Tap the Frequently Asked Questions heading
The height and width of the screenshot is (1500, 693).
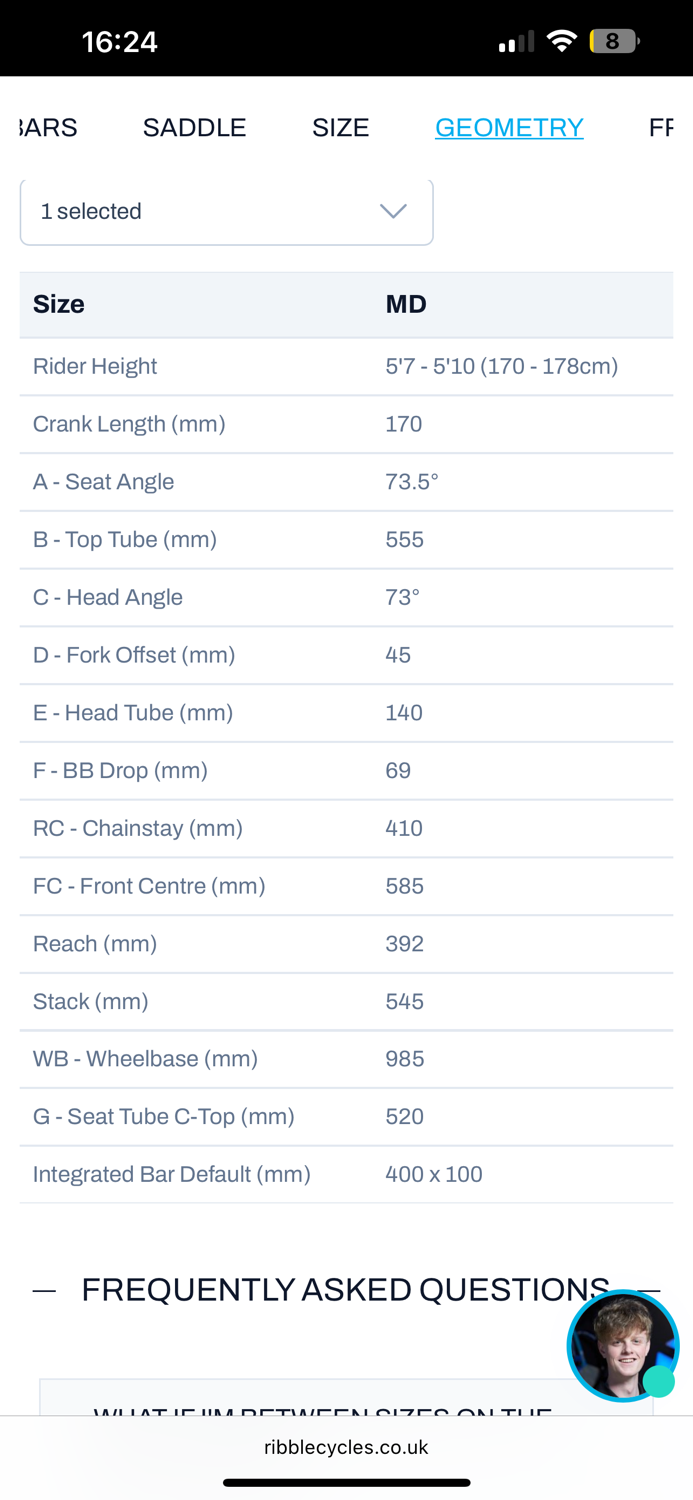[x=345, y=1290]
